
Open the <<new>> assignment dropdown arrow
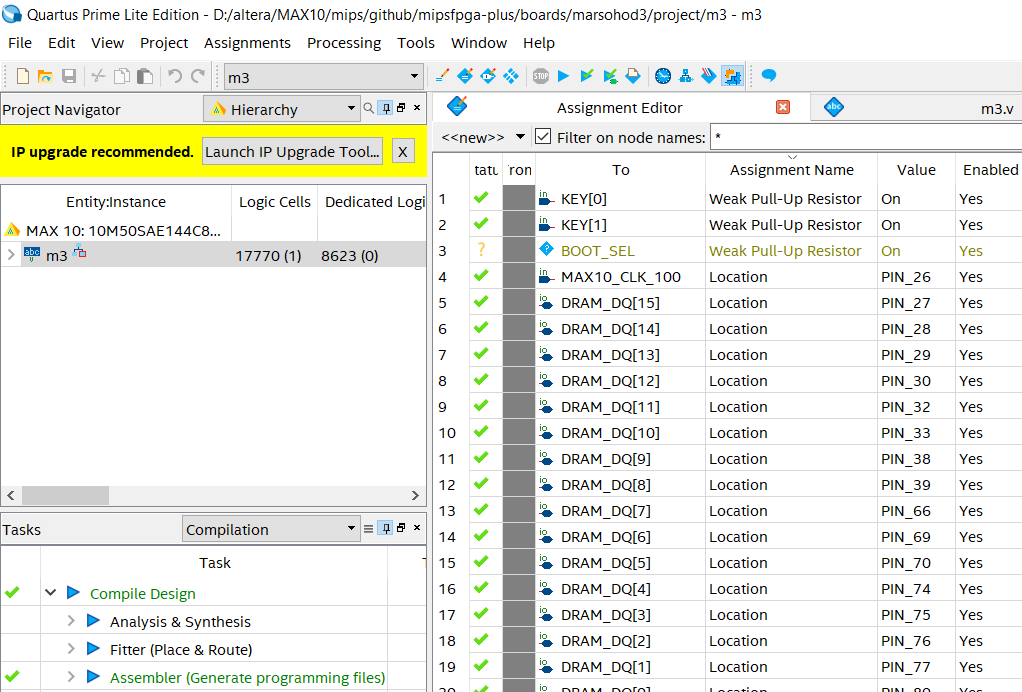point(520,137)
